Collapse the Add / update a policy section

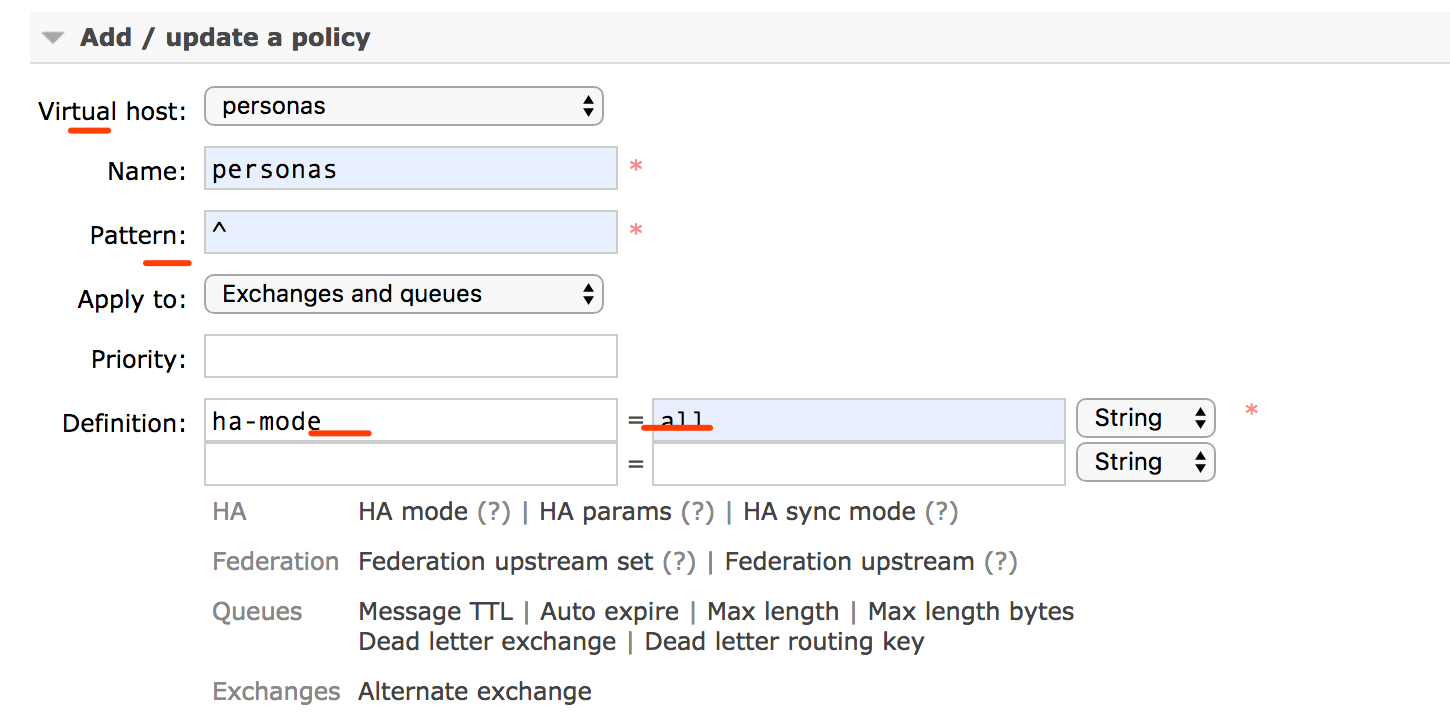[x=53, y=38]
